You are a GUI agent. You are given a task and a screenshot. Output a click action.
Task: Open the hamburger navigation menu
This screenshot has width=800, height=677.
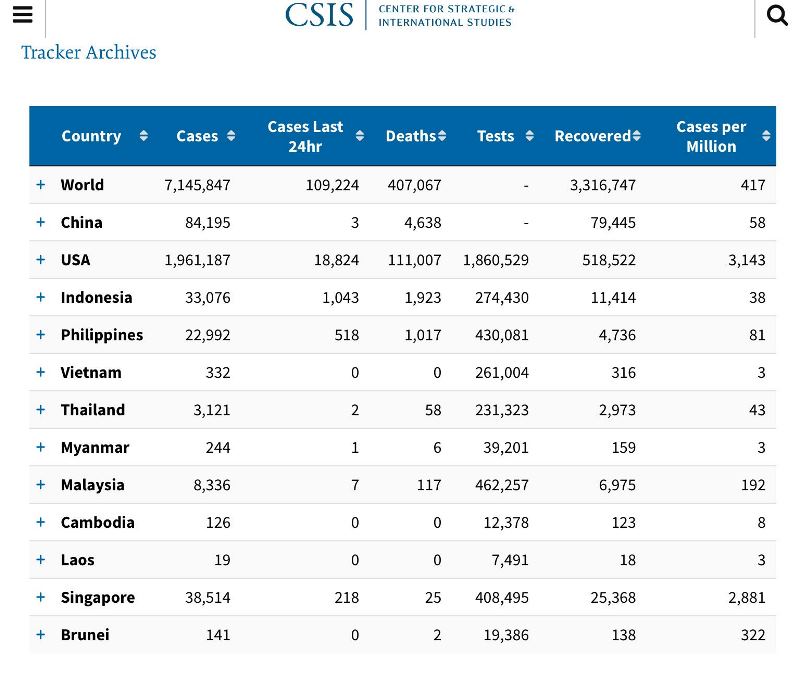[x=22, y=14]
